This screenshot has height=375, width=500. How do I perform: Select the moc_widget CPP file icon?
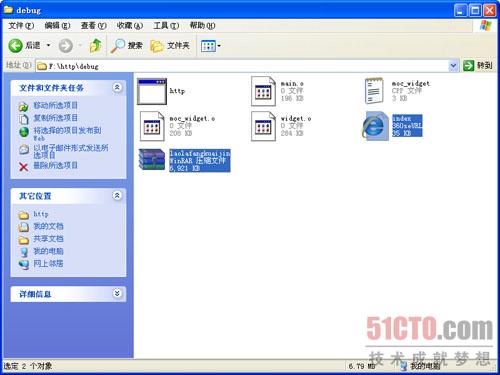(374, 91)
